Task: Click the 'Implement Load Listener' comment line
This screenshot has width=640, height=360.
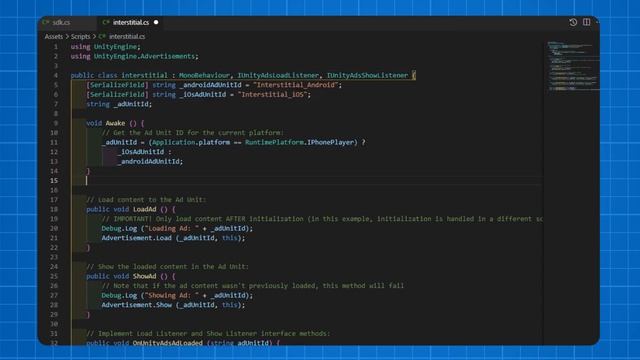Action: pos(208,333)
